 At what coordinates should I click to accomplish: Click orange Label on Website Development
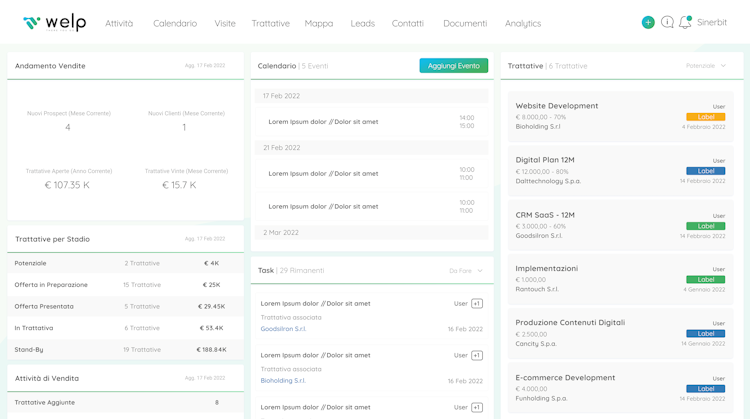(x=706, y=117)
